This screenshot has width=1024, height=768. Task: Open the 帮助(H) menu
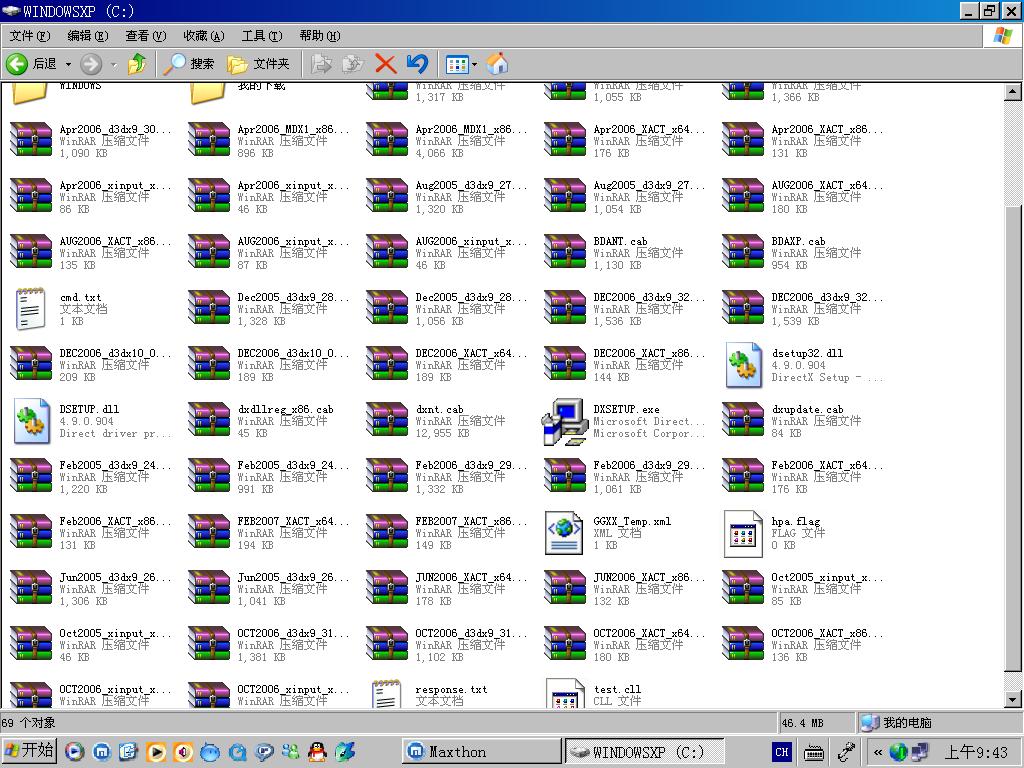(x=320, y=36)
